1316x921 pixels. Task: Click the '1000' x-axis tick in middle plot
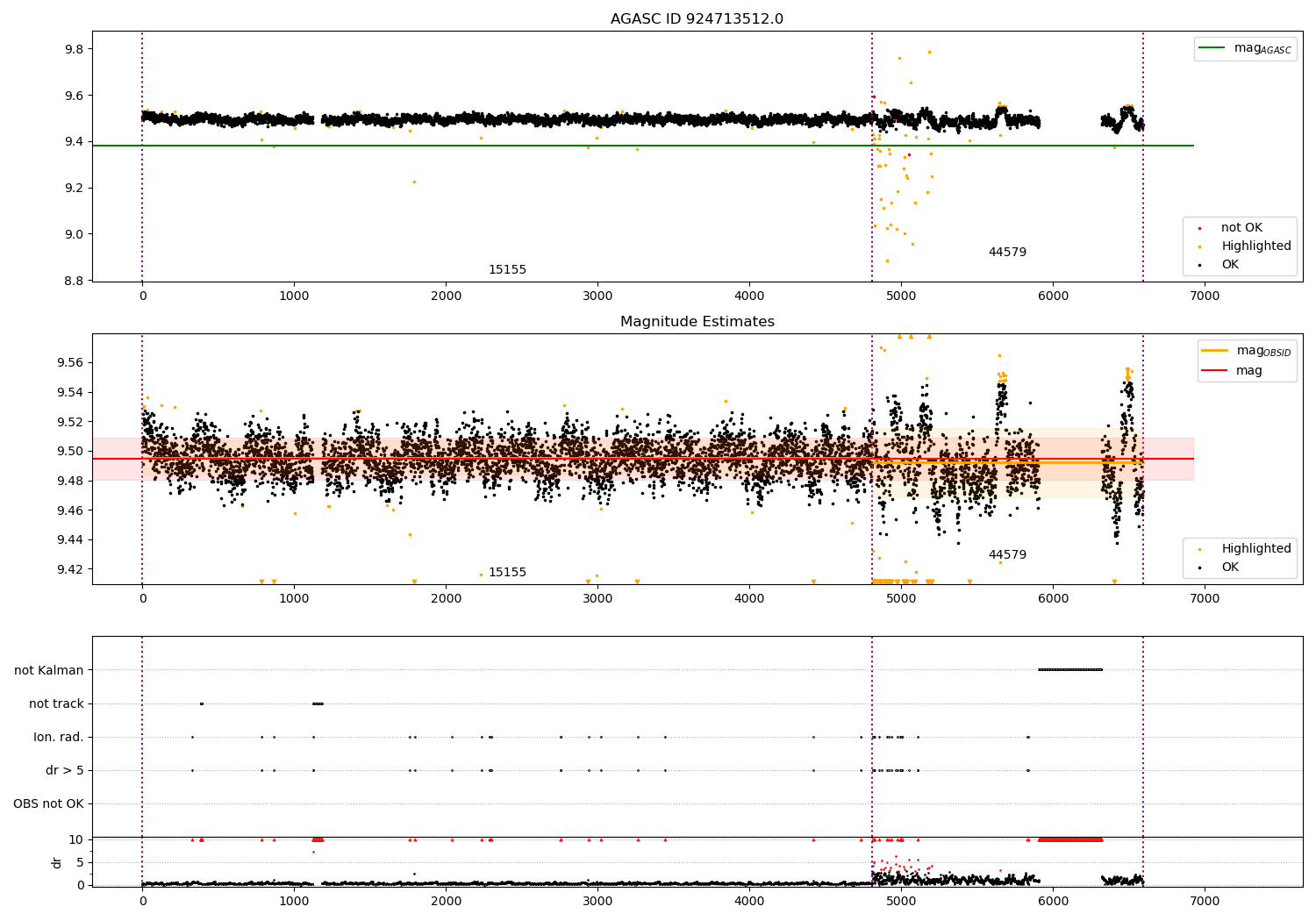pos(294,599)
